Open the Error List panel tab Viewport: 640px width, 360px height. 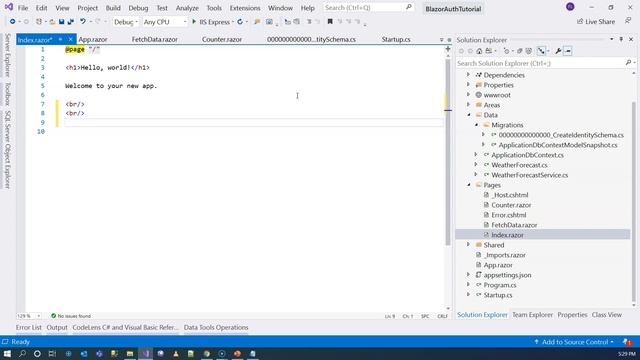pyautogui.click(x=29, y=327)
